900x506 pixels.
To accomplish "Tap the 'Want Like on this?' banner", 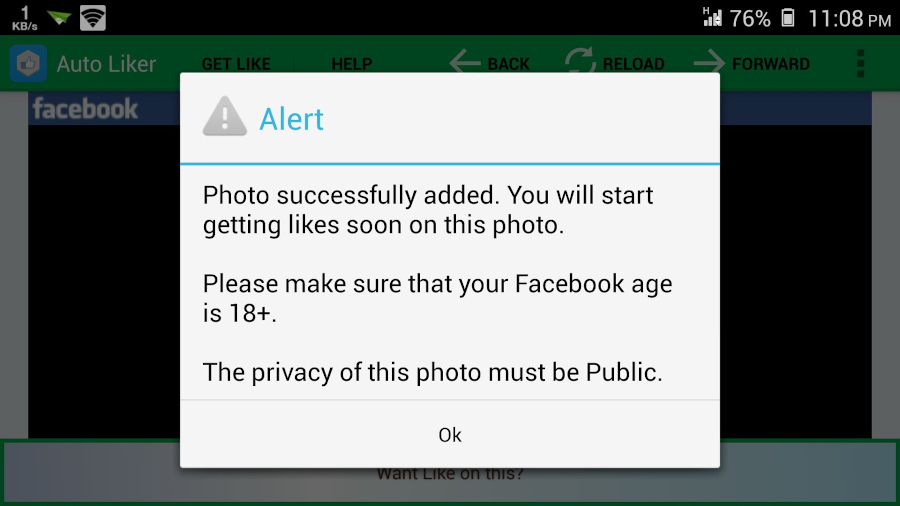I will click(450, 473).
